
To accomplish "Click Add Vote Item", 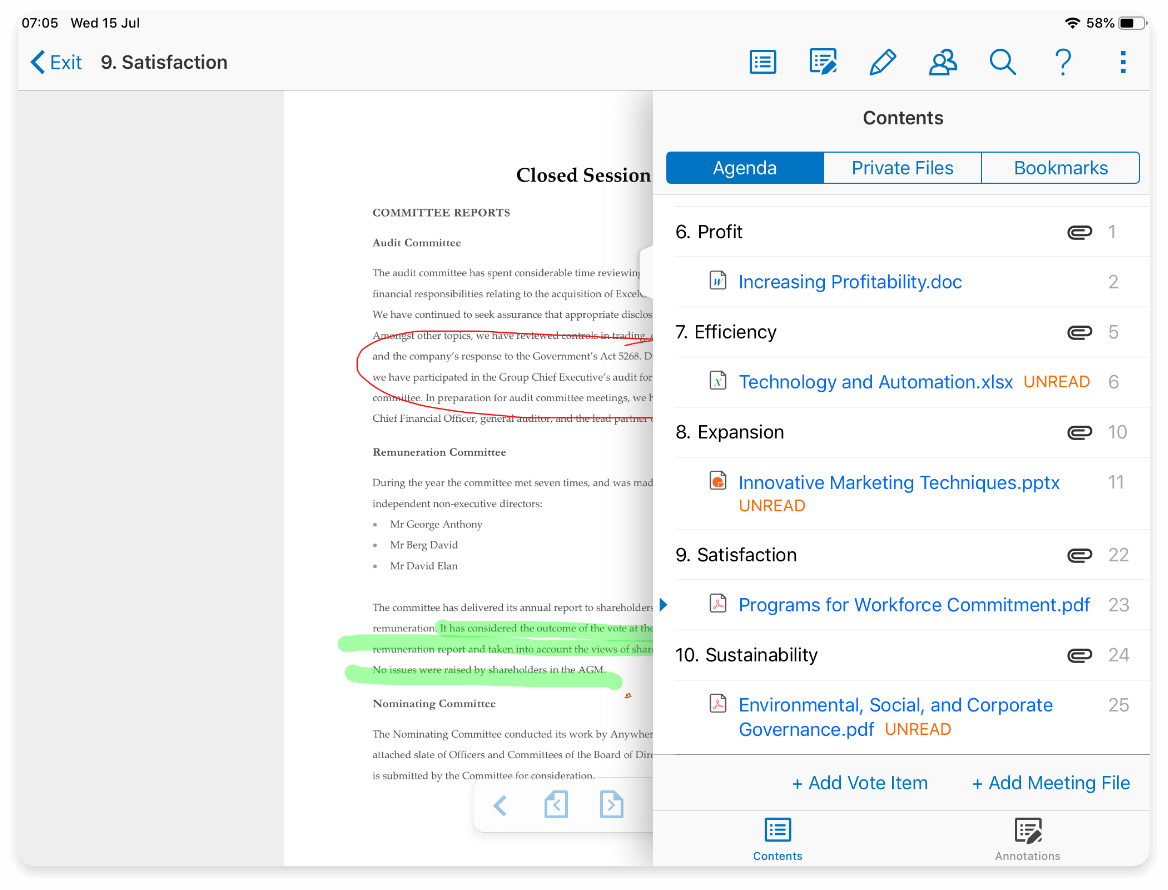I will click(860, 783).
